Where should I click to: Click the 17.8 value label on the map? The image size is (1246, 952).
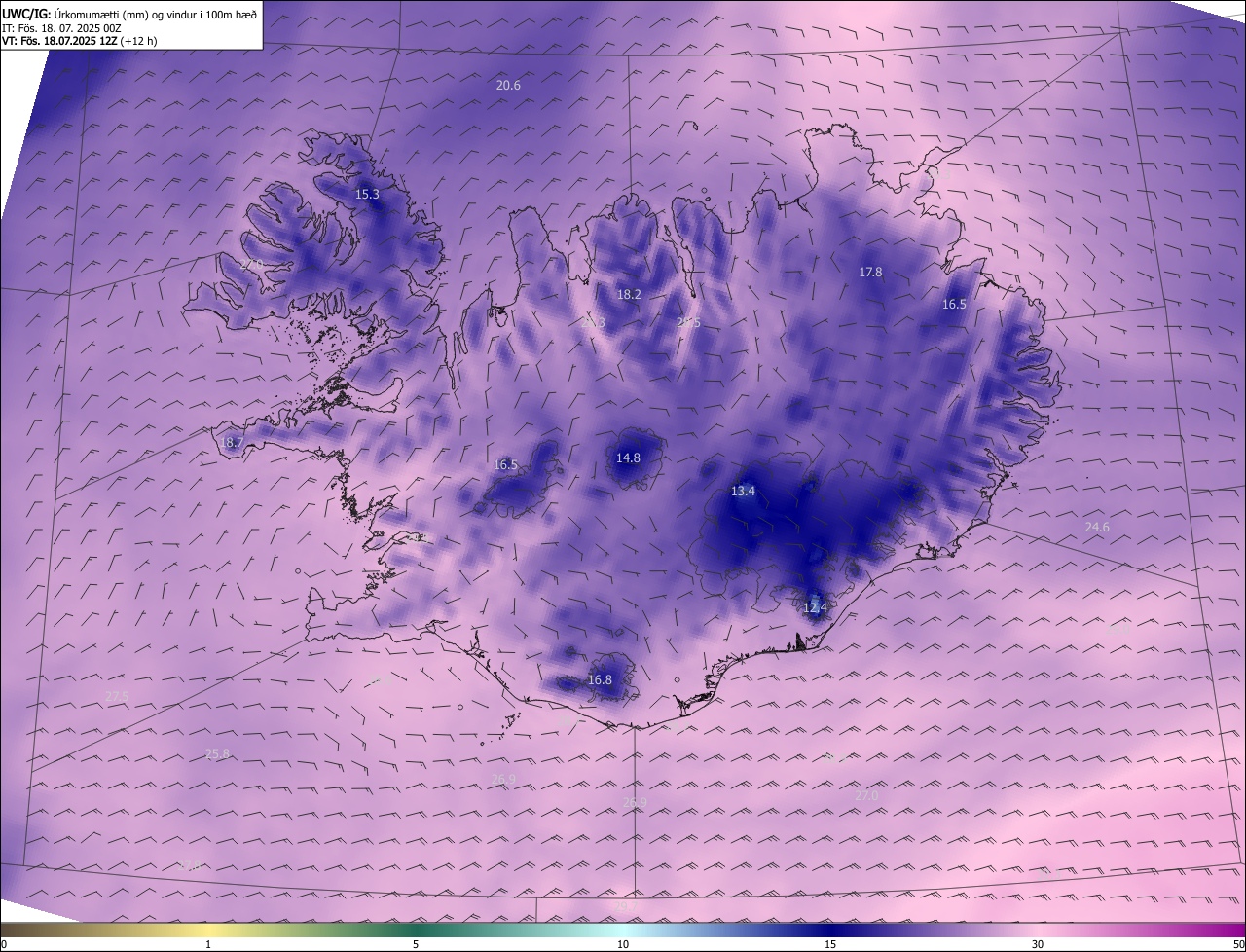click(x=870, y=273)
